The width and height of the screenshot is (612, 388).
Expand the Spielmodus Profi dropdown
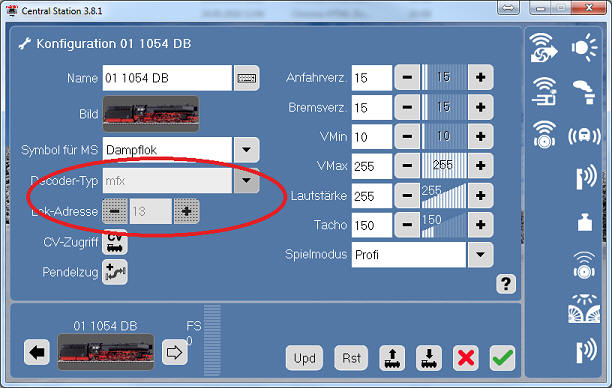[x=480, y=255]
